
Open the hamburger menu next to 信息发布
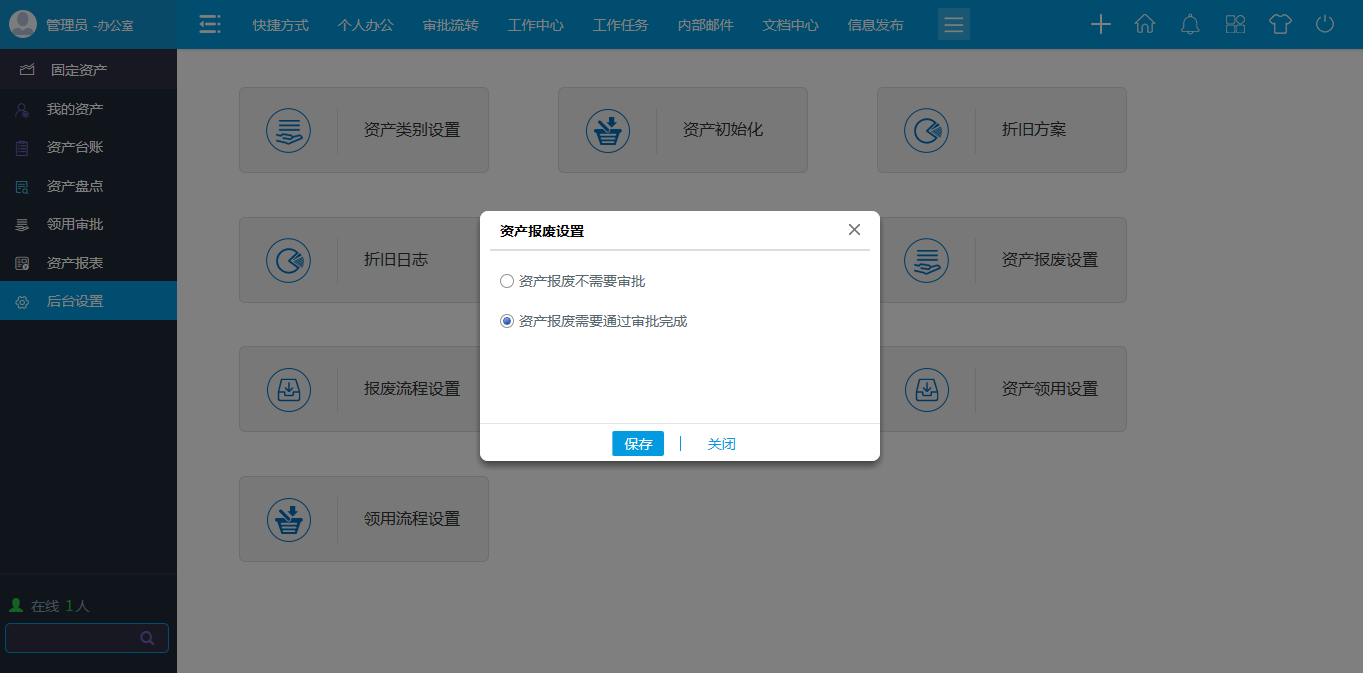pyautogui.click(x=953, y=24)
